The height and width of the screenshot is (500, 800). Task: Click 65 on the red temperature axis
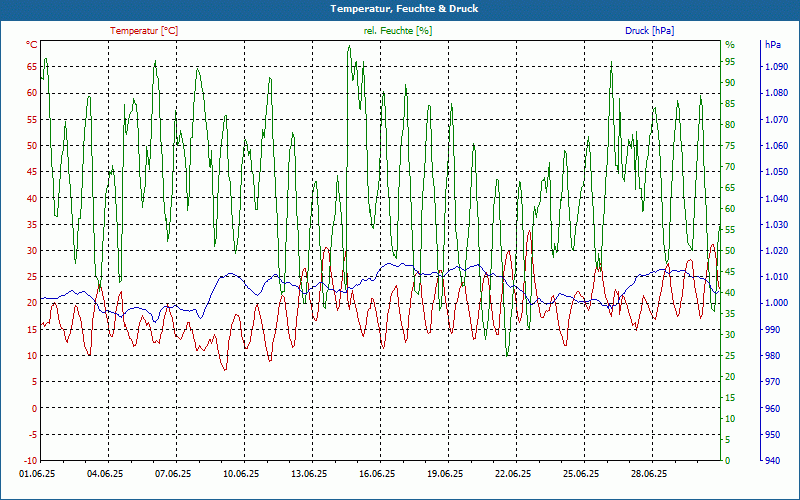click(32, 66)
